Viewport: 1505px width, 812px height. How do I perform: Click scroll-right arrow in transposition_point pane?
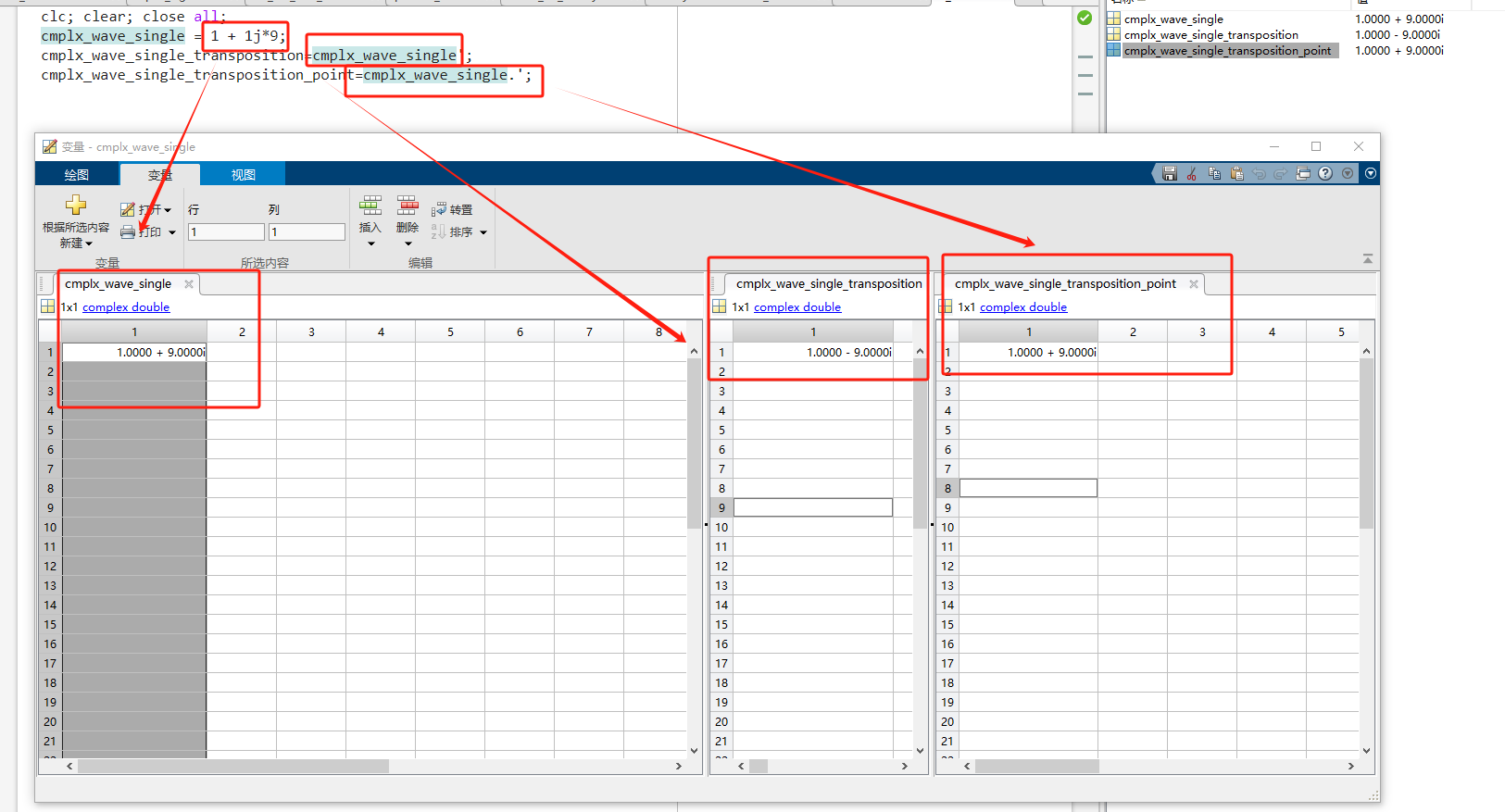[x=1351, y=766]
